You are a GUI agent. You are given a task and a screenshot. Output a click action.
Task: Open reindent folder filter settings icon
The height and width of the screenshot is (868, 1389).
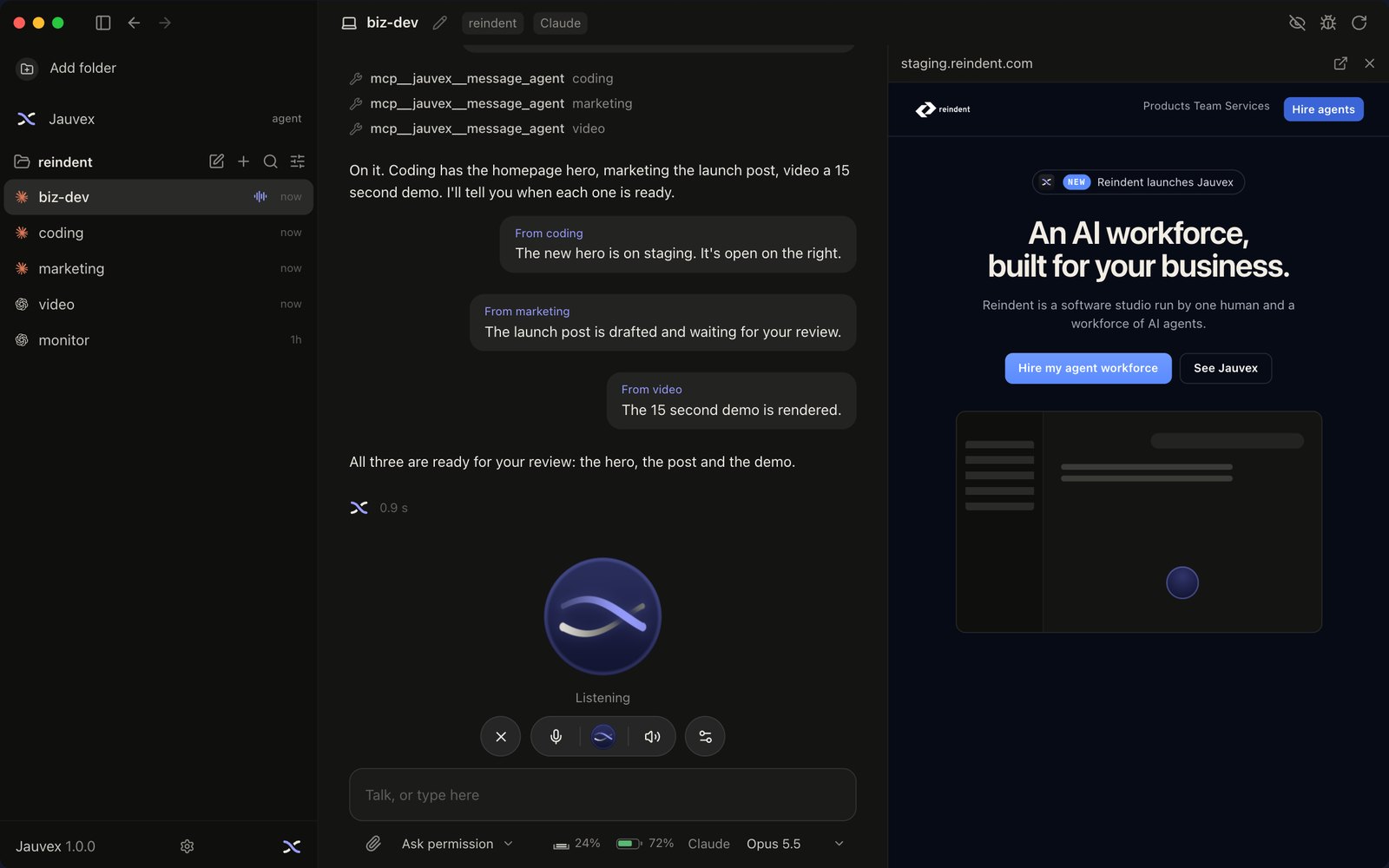298,161
